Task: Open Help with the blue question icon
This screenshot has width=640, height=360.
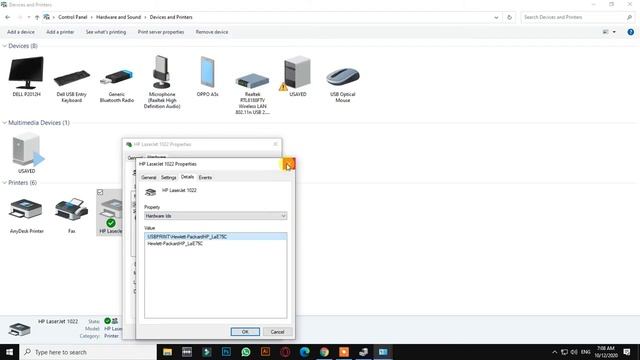Action: click(x=631, y=32)
